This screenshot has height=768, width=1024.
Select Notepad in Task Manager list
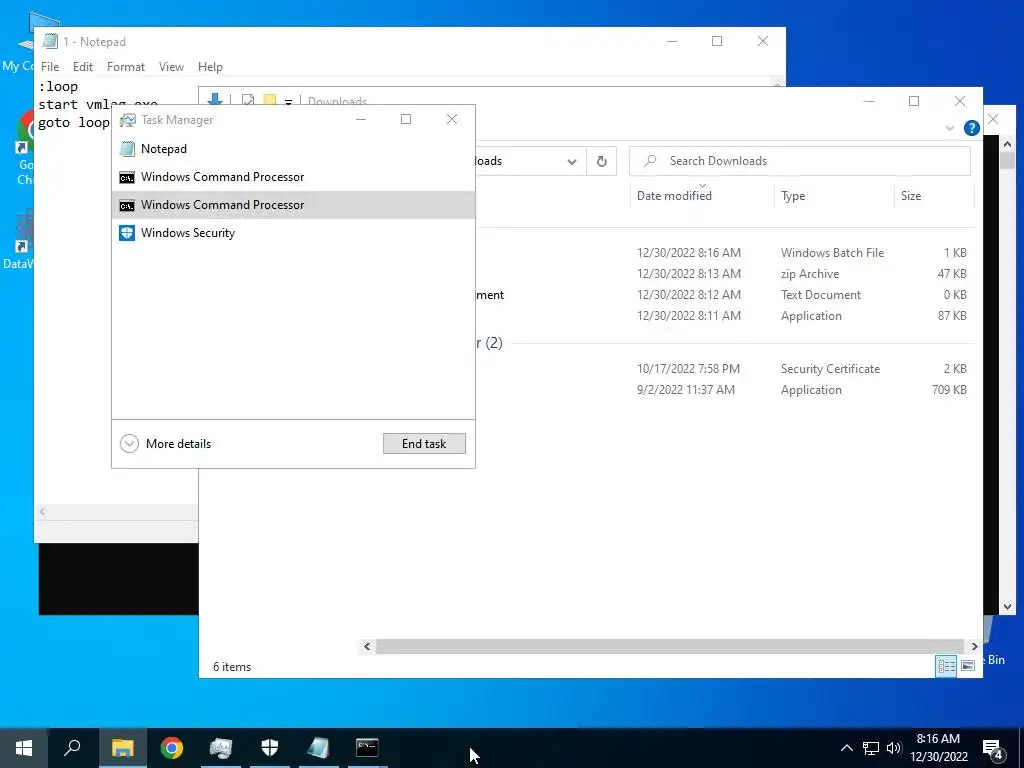tap(293, 149)
